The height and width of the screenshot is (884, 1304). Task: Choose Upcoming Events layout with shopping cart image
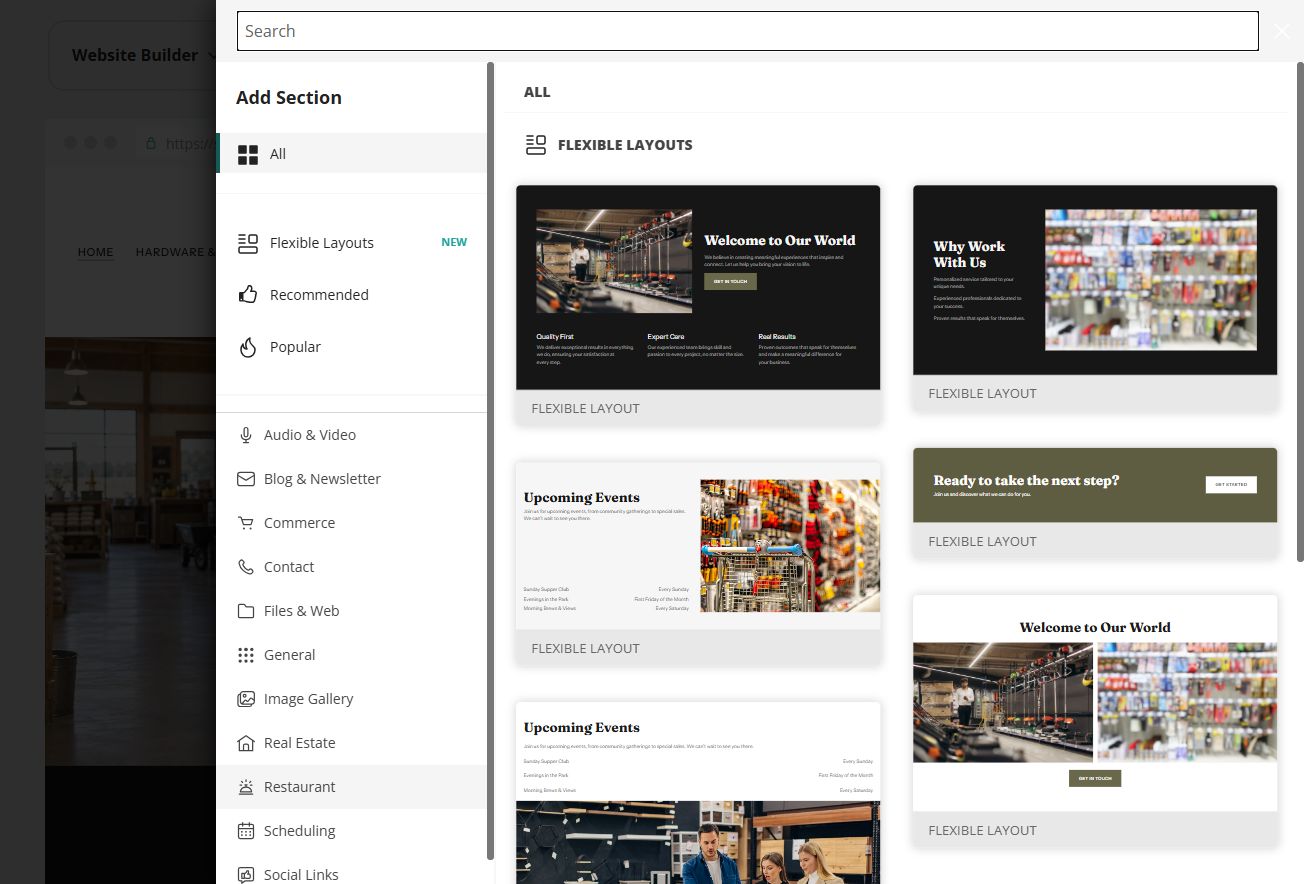click(x=698, y=564)
